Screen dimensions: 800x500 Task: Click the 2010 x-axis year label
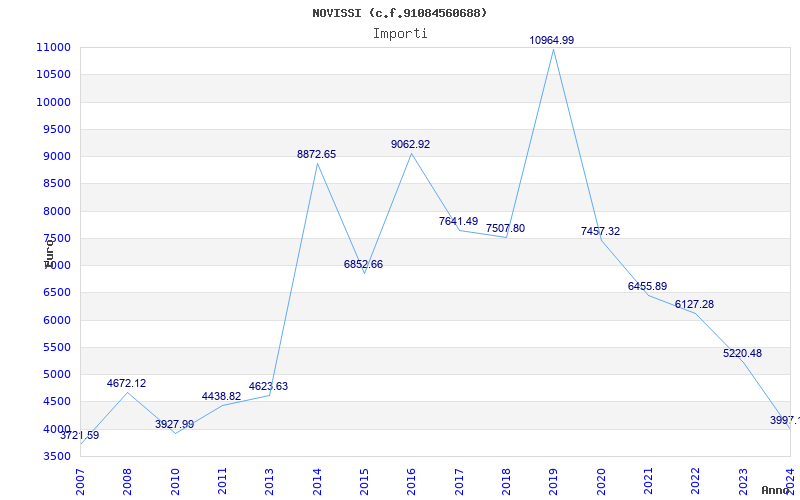(175, 482)
